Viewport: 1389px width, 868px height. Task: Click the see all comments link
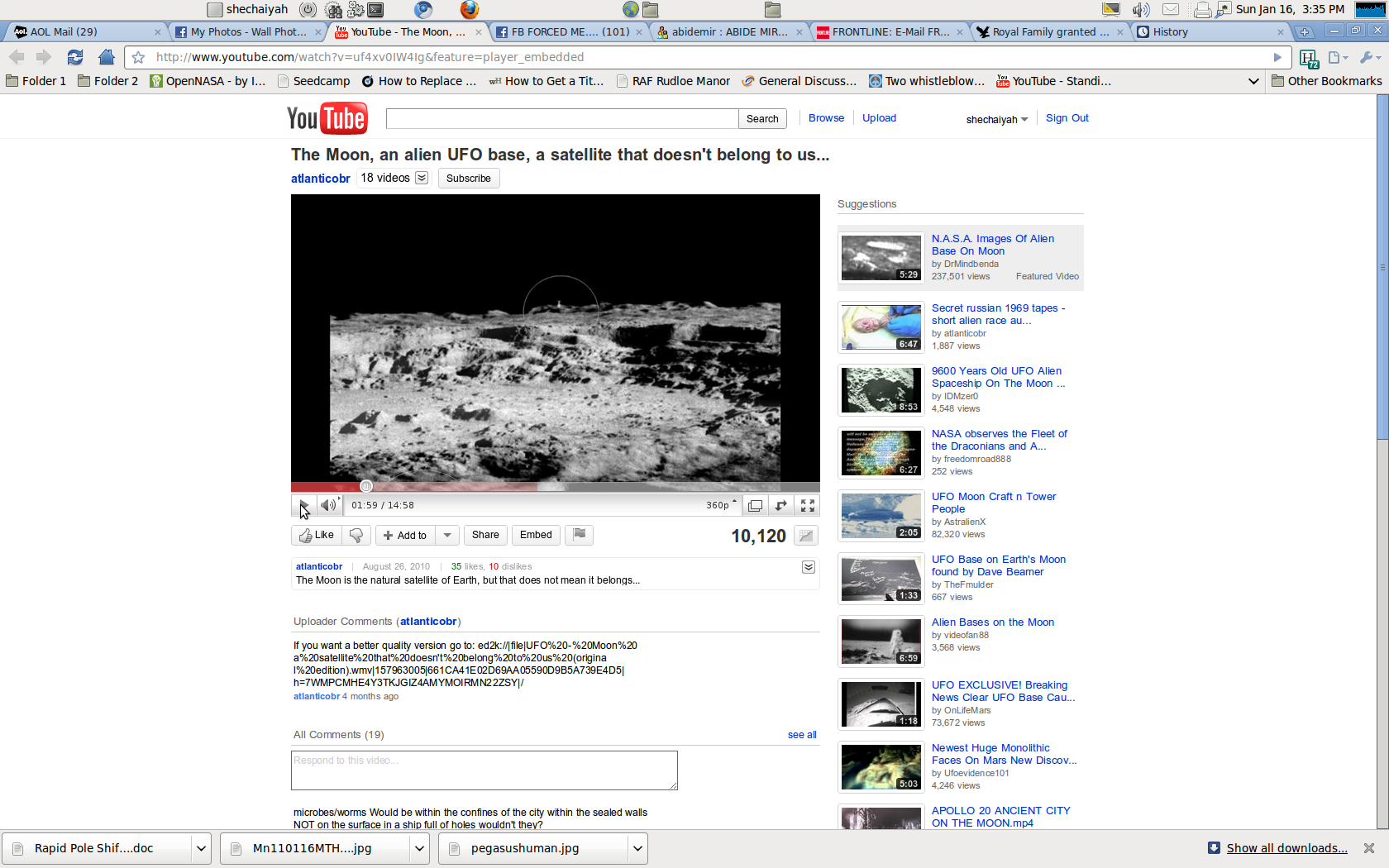[802, 735]
